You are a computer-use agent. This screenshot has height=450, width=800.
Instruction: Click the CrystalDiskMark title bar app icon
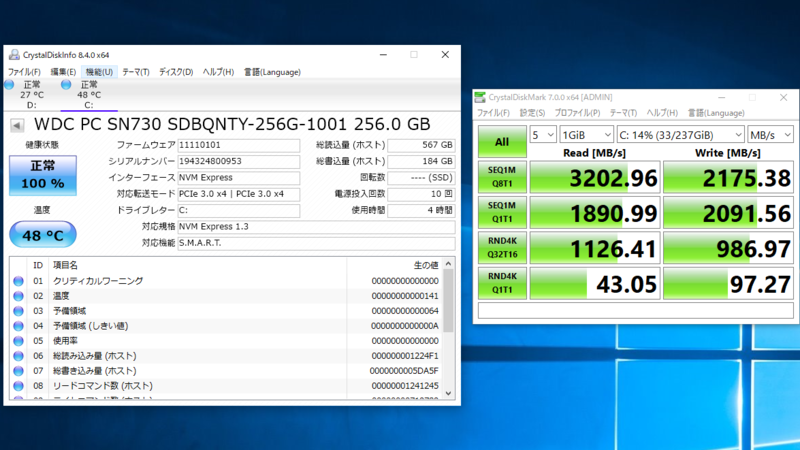[480, 97]
